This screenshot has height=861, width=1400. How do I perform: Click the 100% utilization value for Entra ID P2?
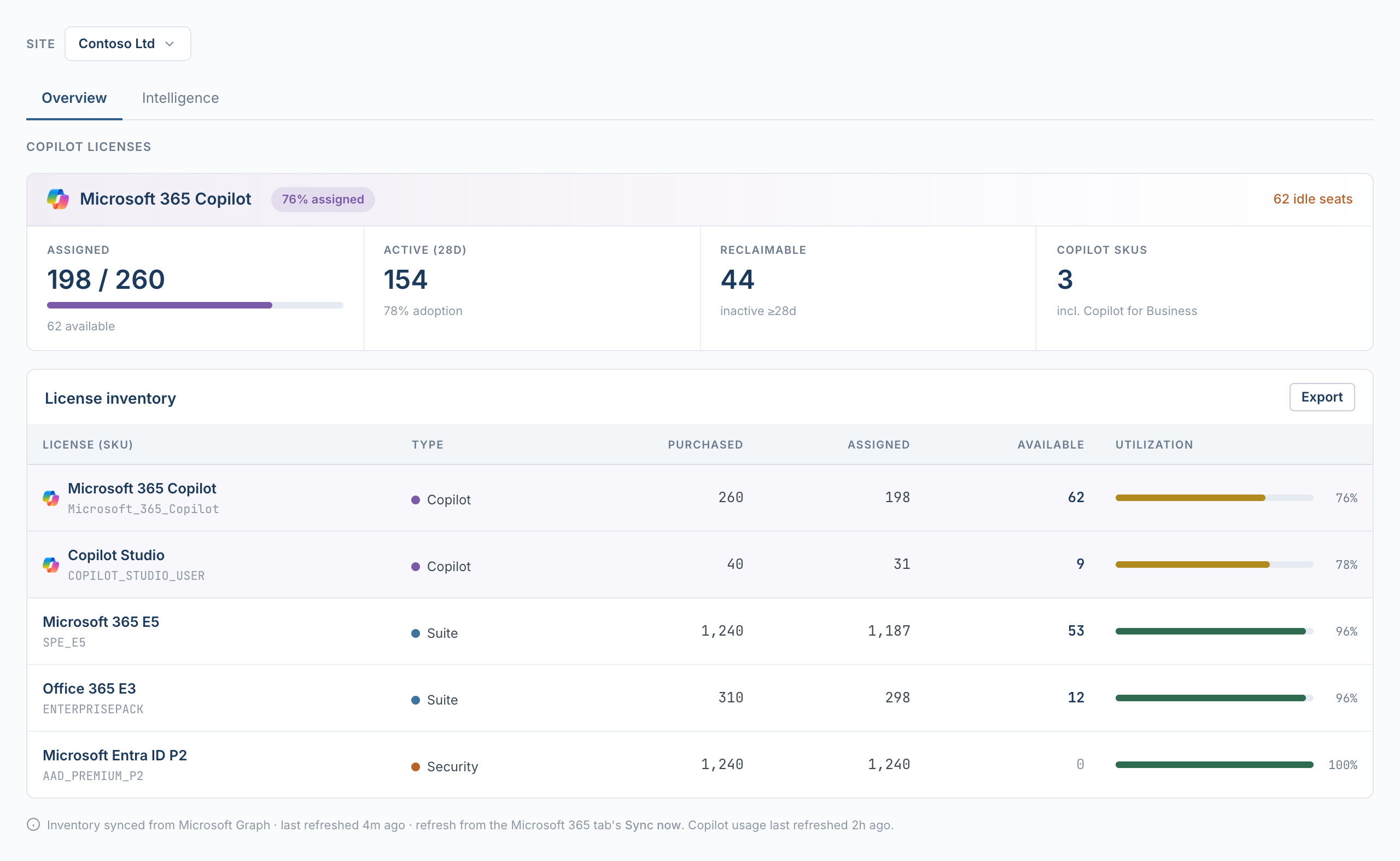click(x=1343, y=765)
